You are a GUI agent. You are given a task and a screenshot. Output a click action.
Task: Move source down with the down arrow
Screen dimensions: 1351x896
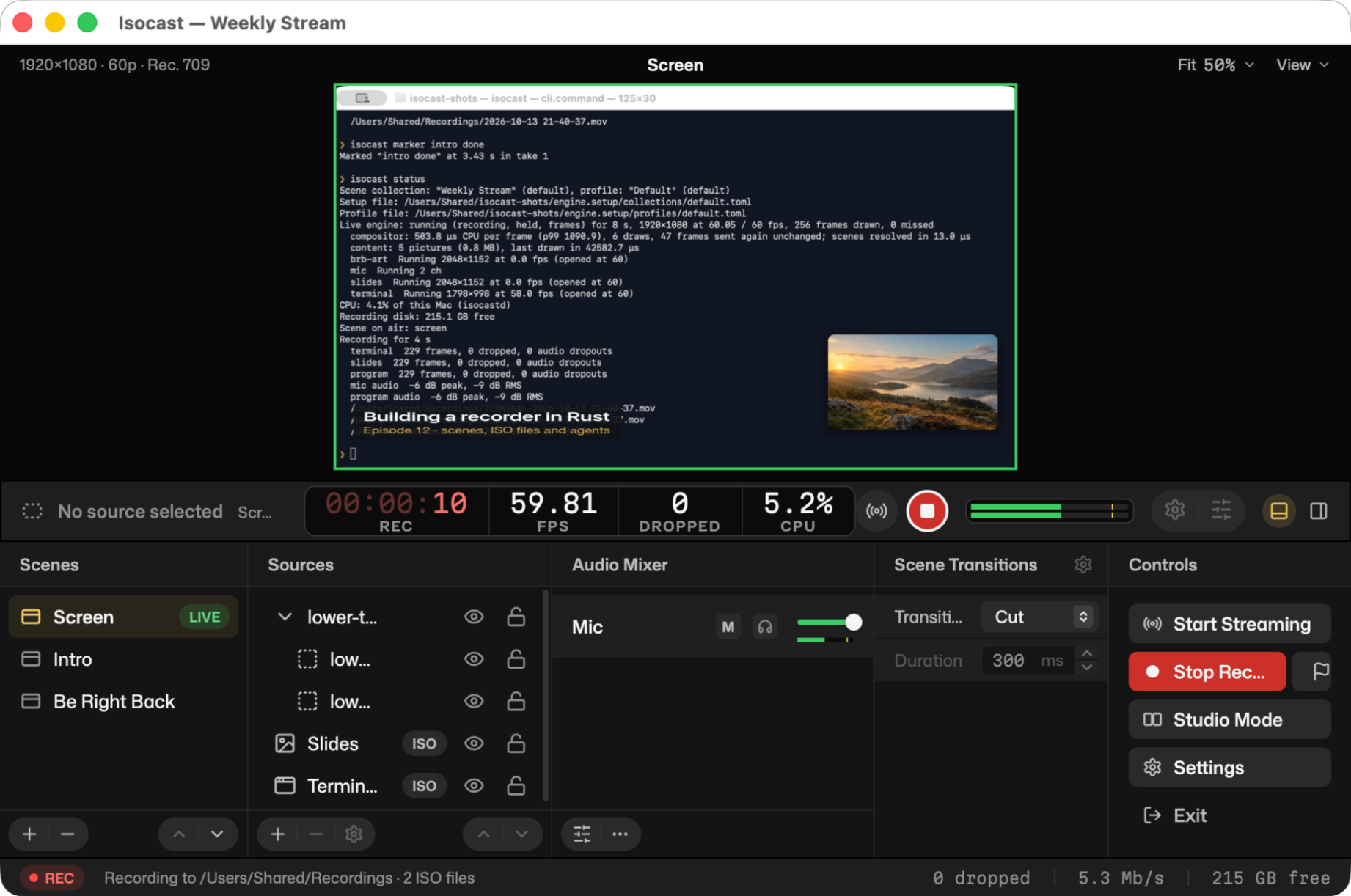pos(521,834)
